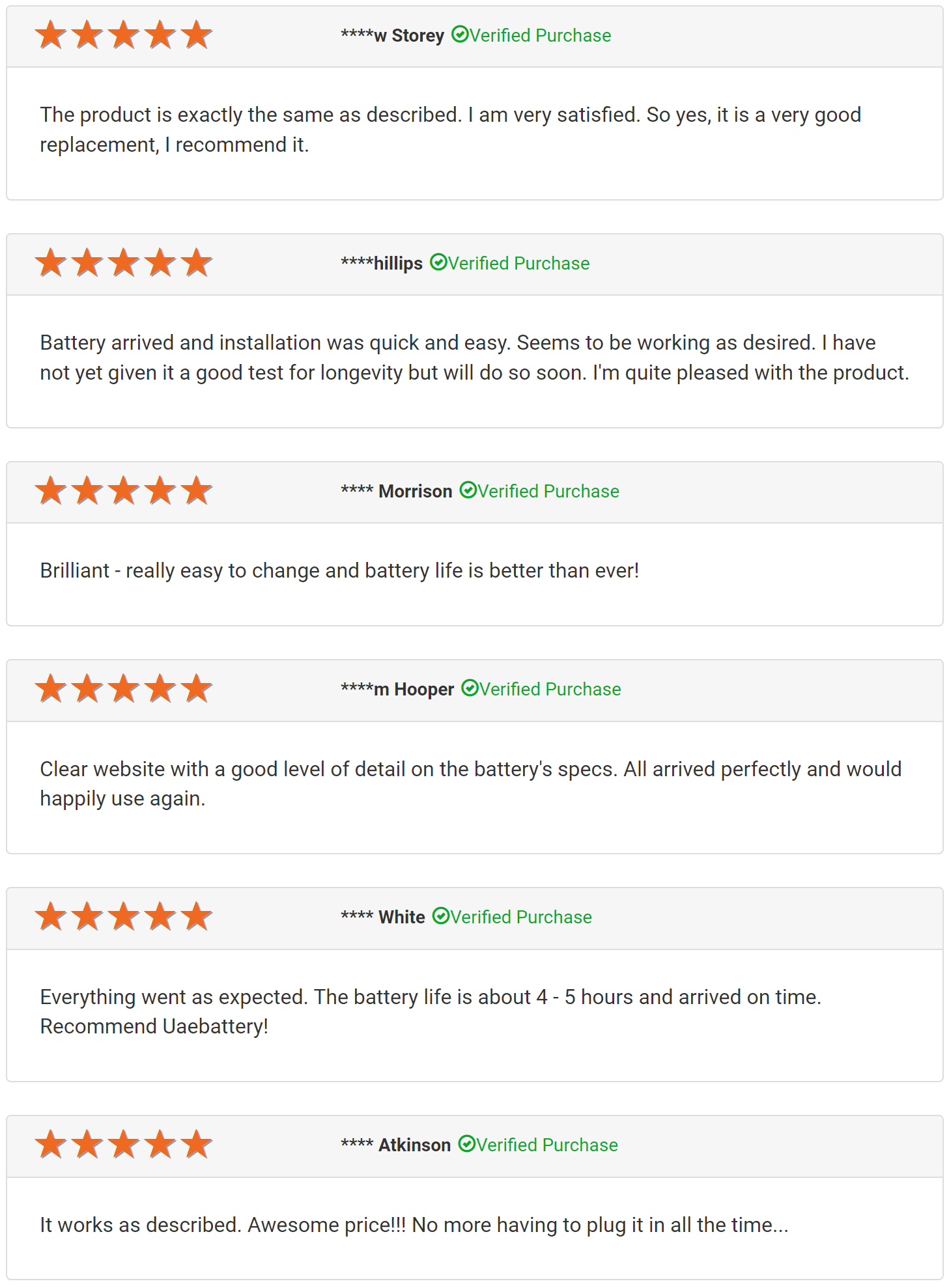Screen dimensions: 949x1288
Task: Click reviewer name '****w Storey'
Action: [x=392, y=35]
